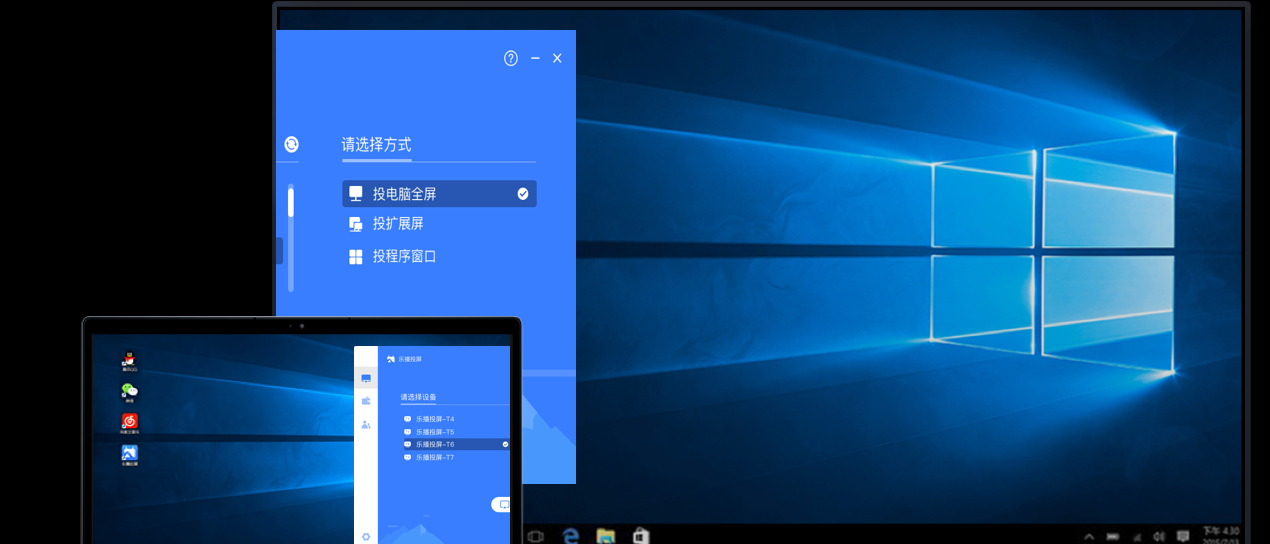Open Task View on the taskbar
This screenshot has height=544, width=1270.
[x=535, y=537]
